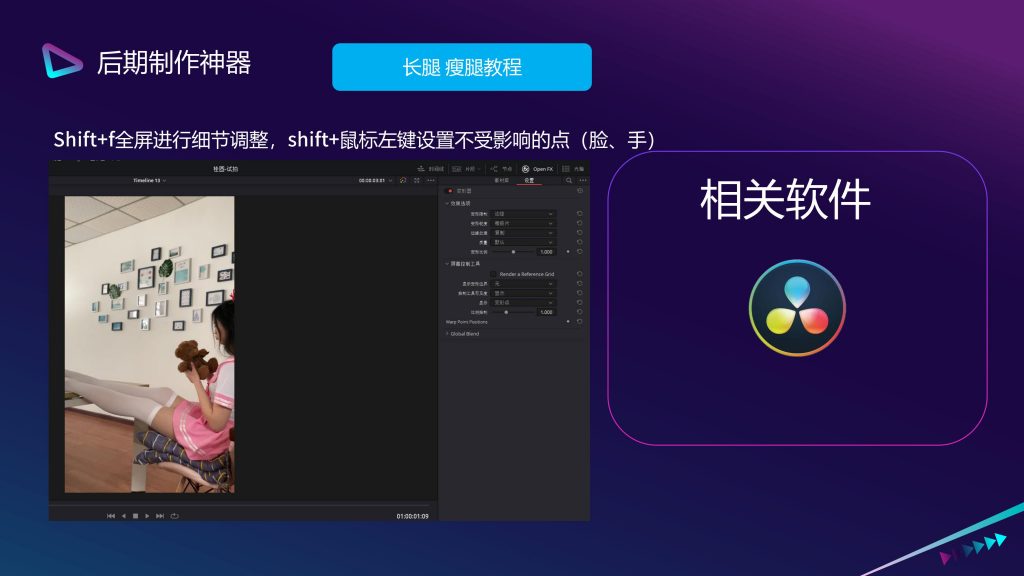Click the 片段 clips toolbar icon
The height and width of the screenshot is (576, 1024).
pyautogui.click(x=456, y=168)
